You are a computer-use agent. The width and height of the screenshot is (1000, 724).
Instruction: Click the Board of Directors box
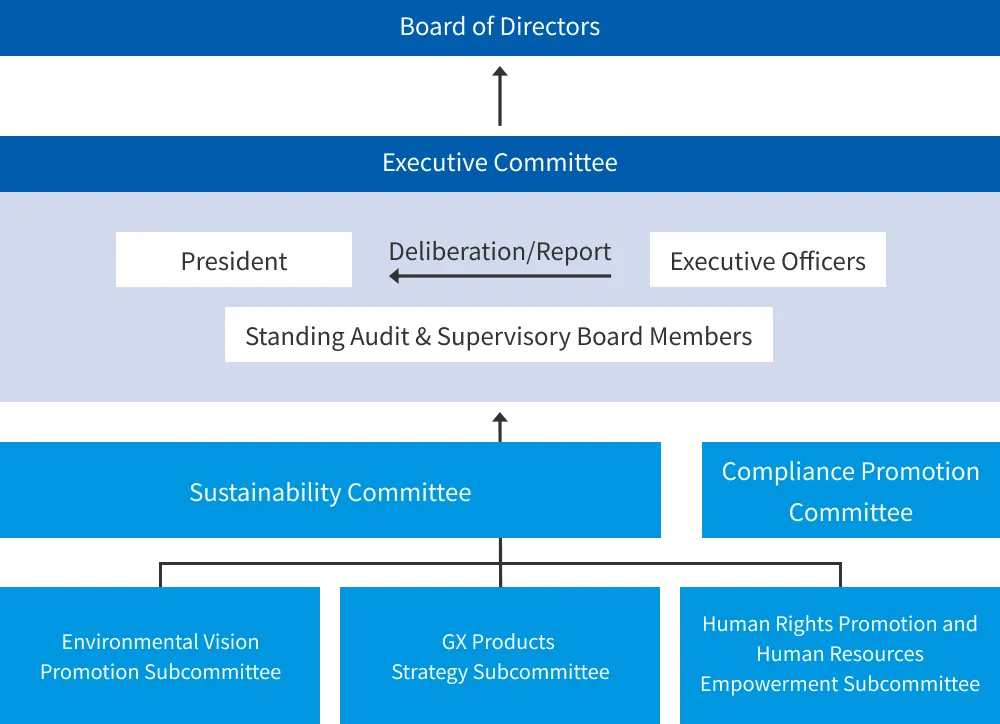pyautogui.click(x=500, y=27)
